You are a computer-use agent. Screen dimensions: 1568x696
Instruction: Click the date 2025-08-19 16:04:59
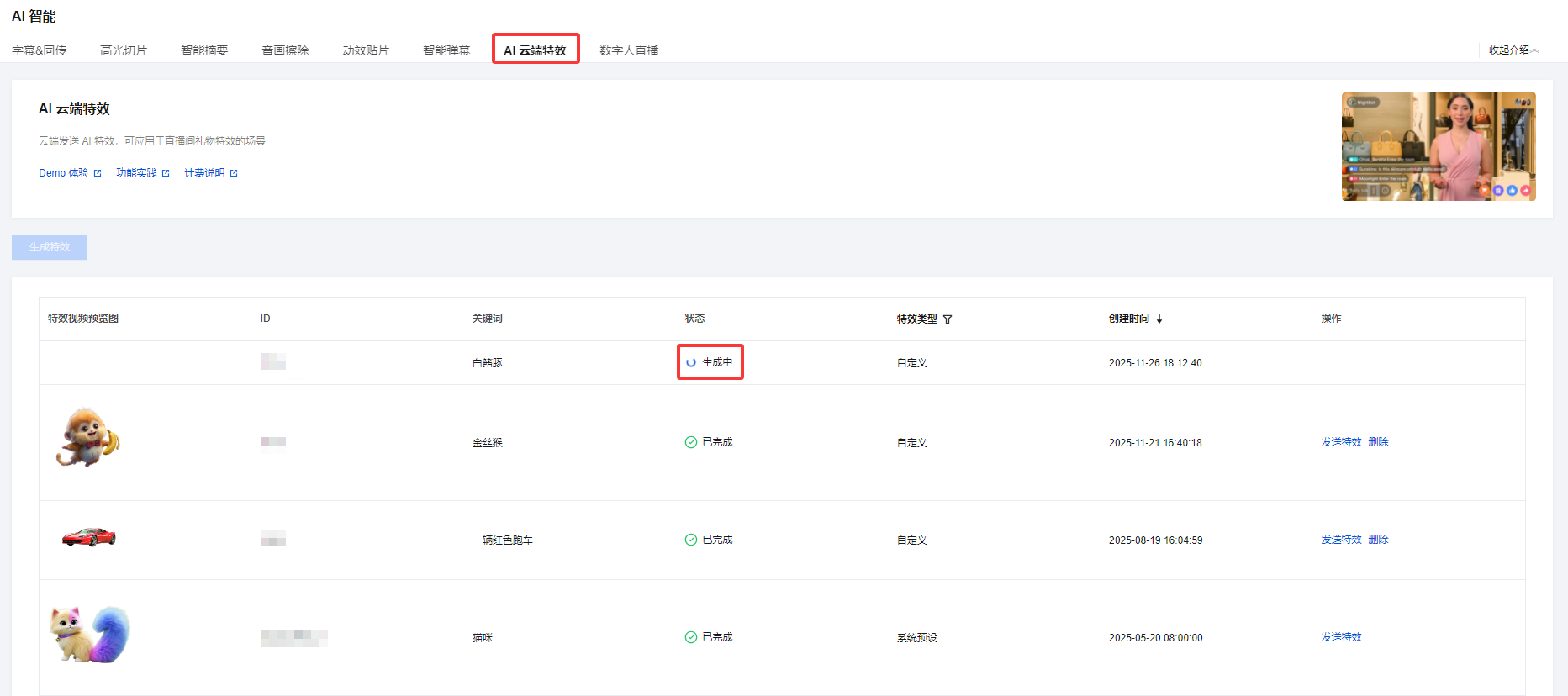tap(1155, 540)
